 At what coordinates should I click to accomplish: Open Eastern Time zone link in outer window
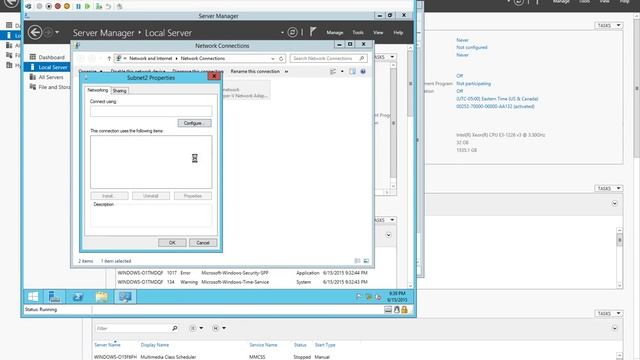coord(497,99)
